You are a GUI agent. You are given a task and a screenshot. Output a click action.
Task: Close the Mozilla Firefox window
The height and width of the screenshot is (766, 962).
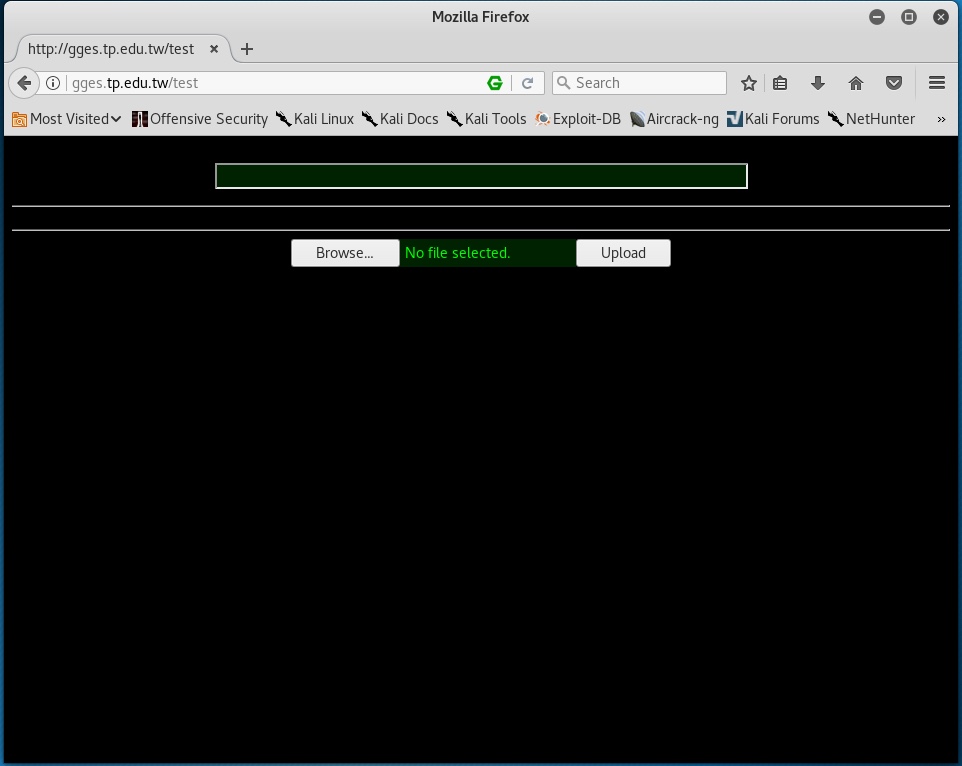click(x=941, y=17)
